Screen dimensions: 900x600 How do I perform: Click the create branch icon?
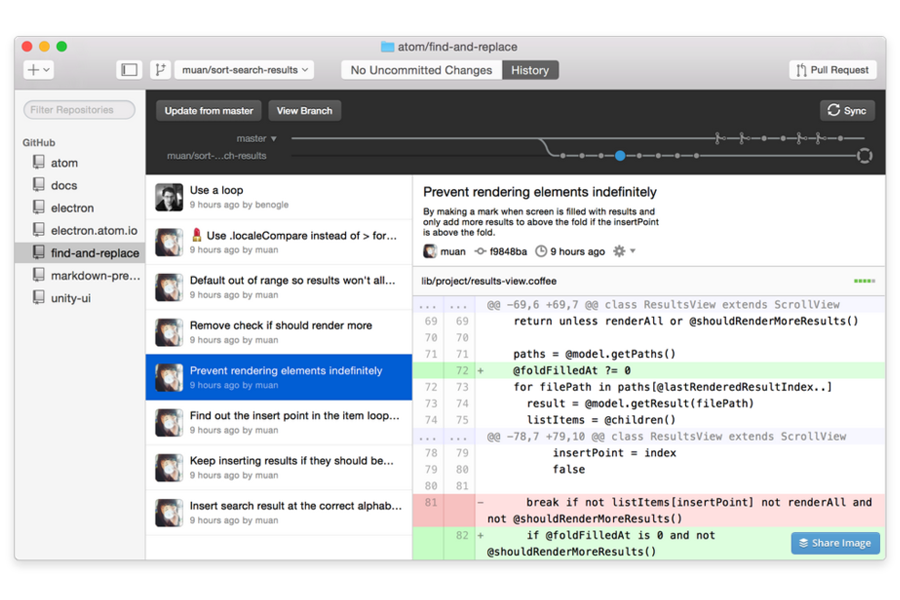coord(160,70)
